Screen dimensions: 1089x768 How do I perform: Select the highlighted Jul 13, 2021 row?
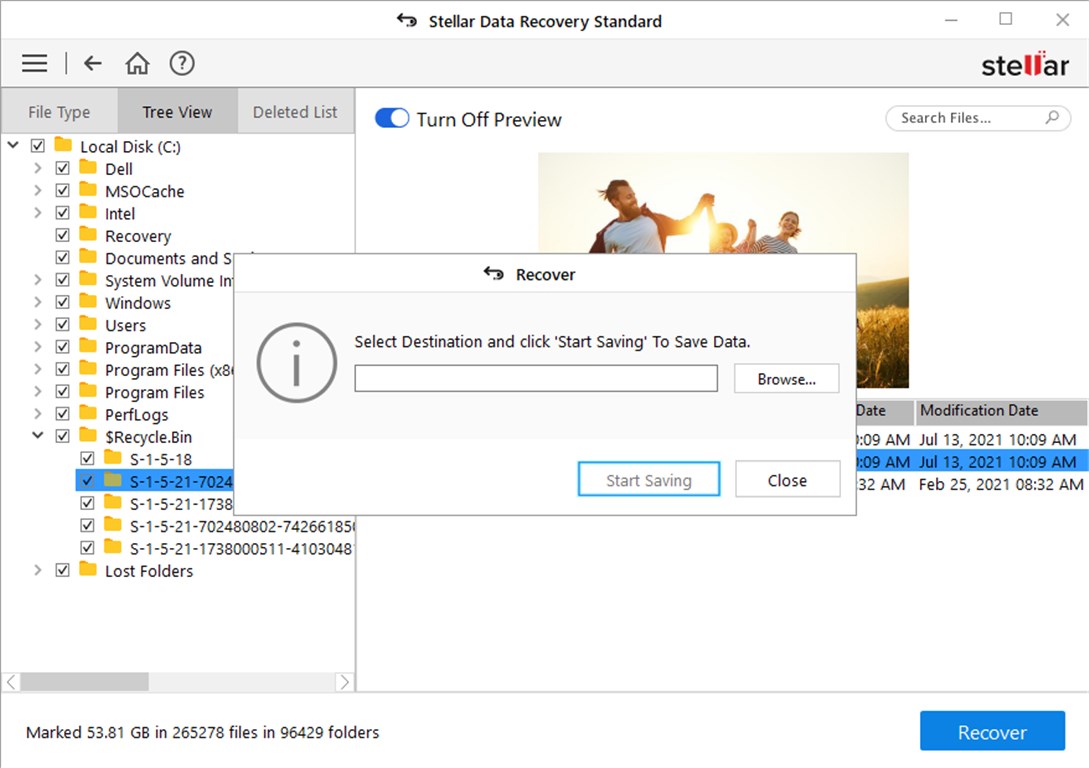tap(970, 462)
